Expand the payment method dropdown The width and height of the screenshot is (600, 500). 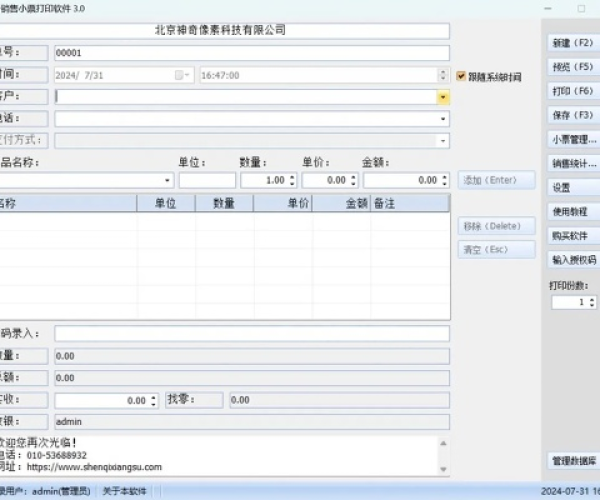point(443,141)
